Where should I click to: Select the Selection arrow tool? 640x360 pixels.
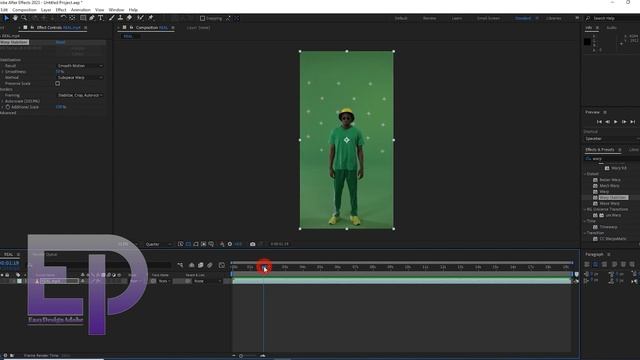tap(6, 18)
